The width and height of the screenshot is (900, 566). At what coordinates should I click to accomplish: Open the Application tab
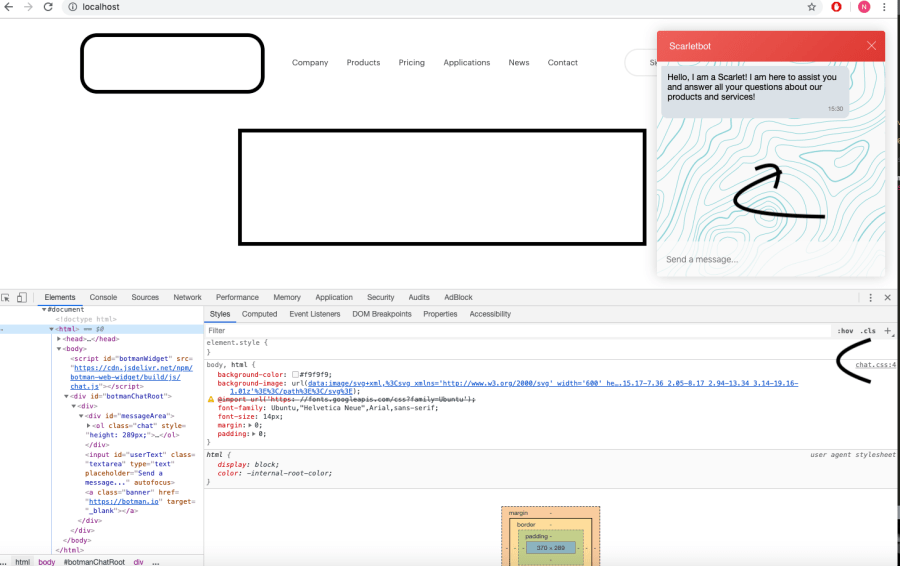pos(334,297)
